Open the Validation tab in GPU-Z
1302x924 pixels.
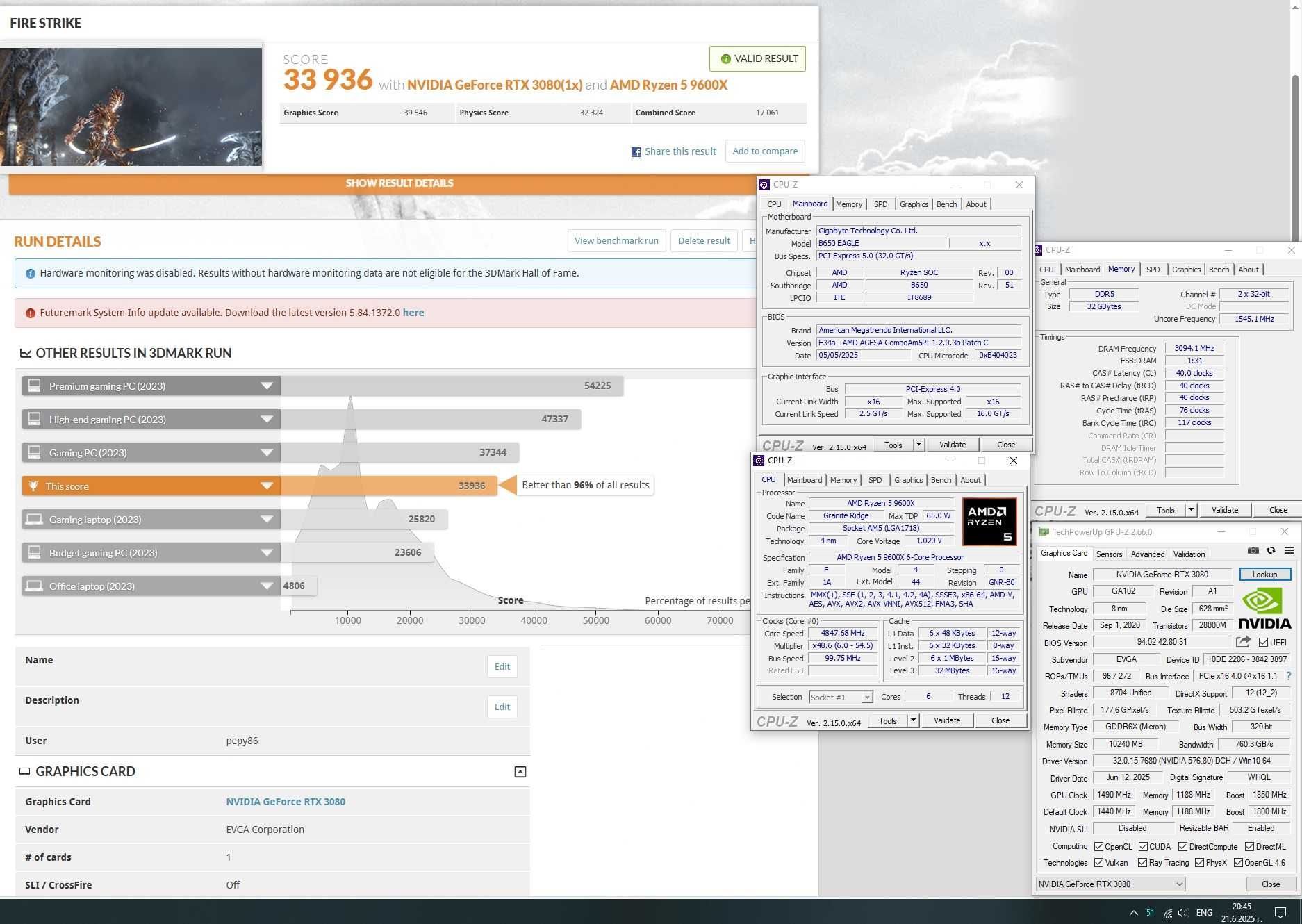(1189, 554)
